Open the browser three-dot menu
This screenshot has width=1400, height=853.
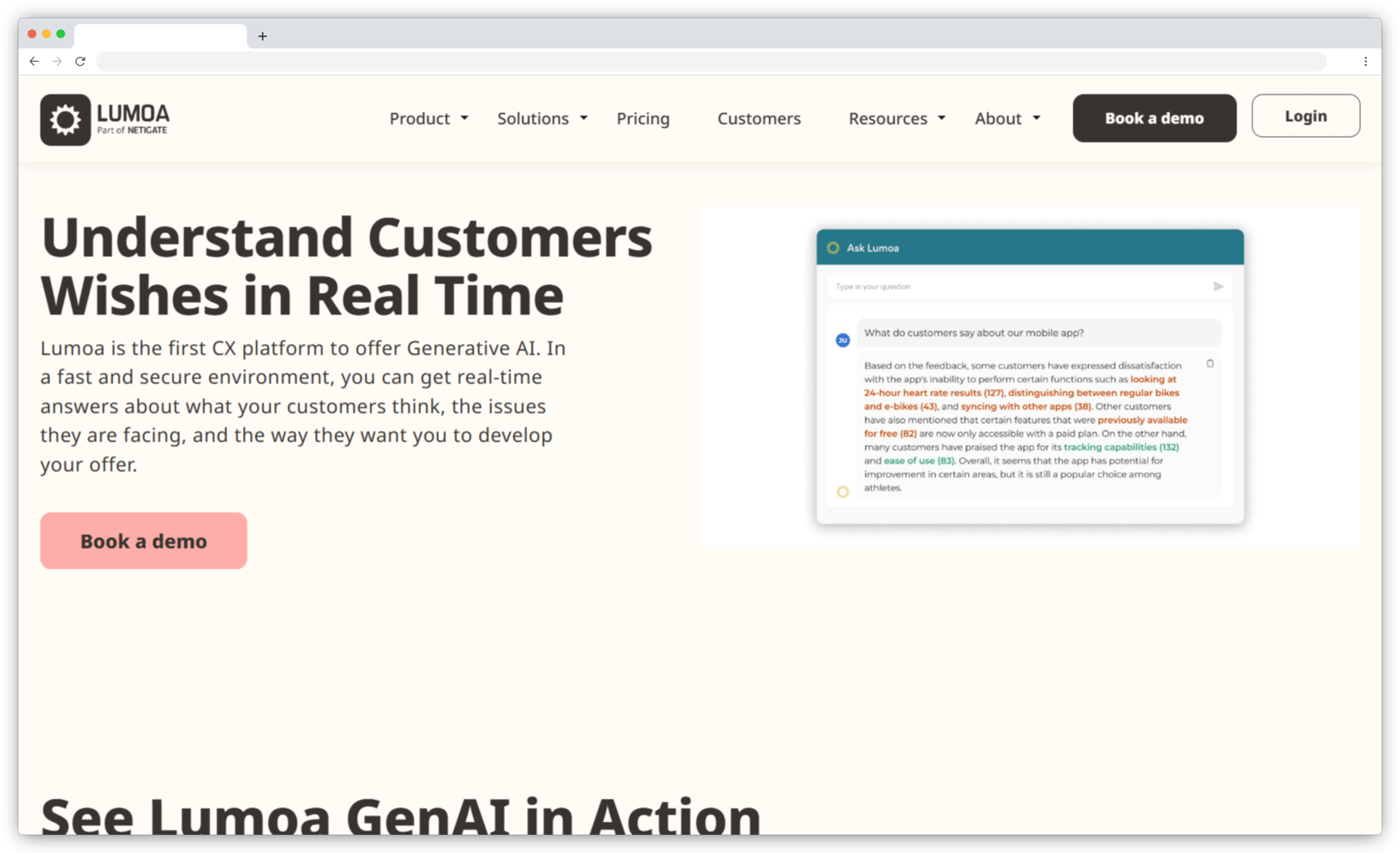1366,61
